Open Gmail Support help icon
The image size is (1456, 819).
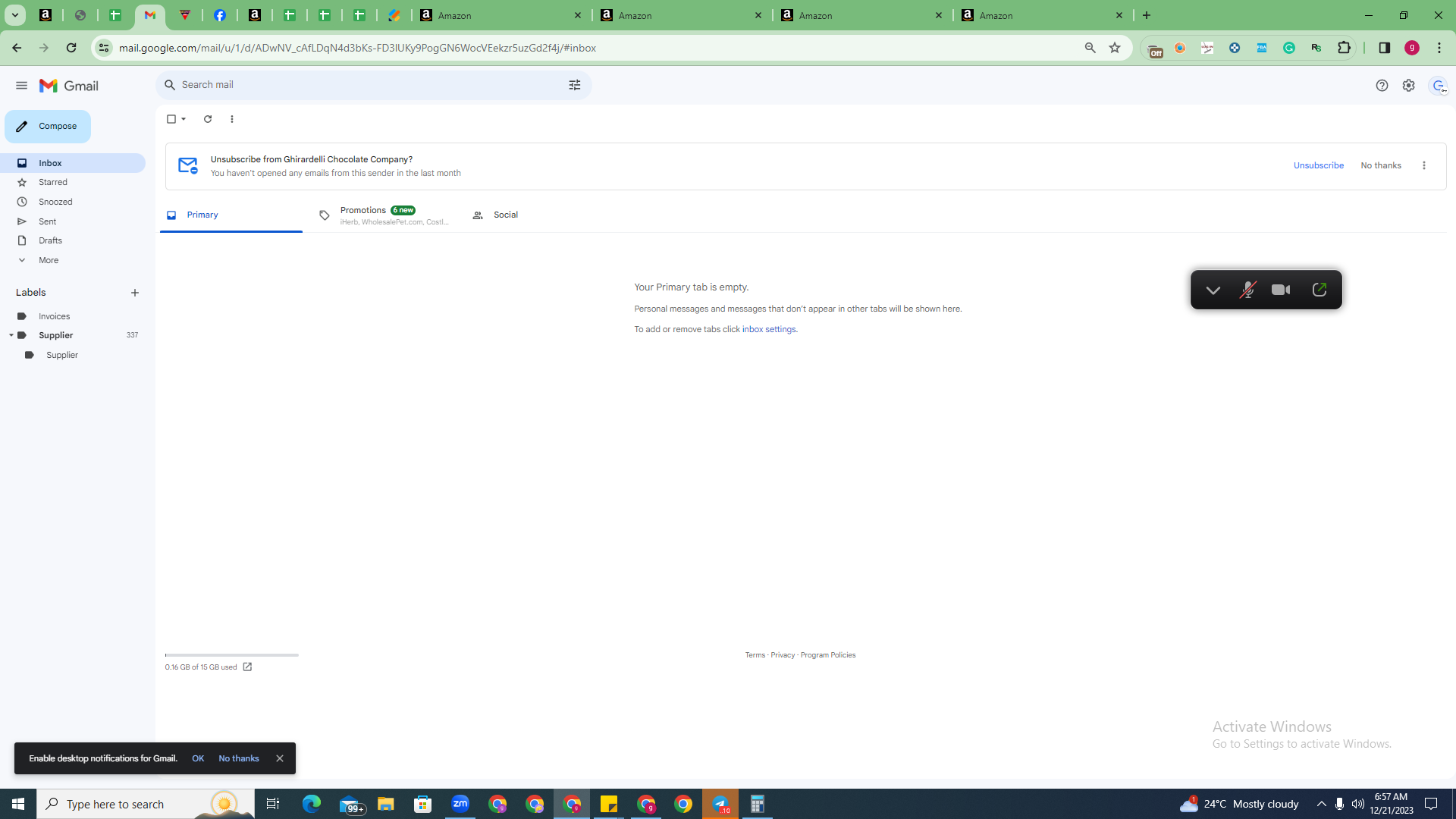[1382, 86]
